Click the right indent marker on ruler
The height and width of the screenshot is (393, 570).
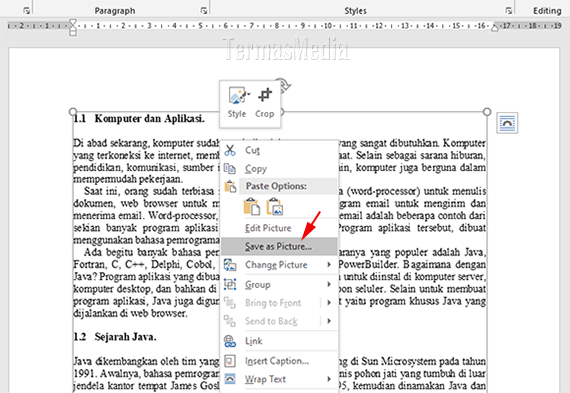494,28
